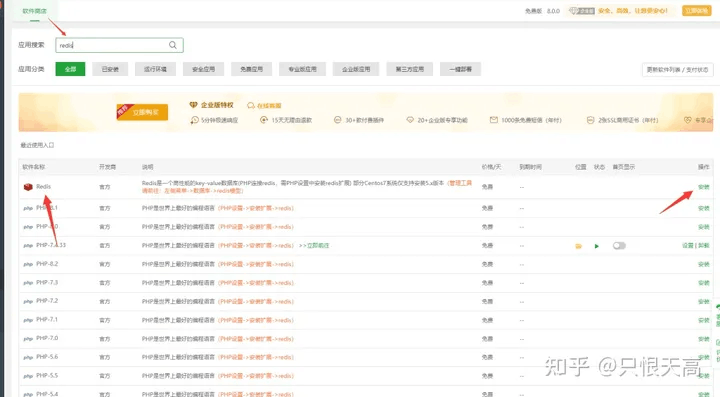Click 安装 in the PHP-8.2 row
This screenshot has height=397, width=720.
click(703, 264)
